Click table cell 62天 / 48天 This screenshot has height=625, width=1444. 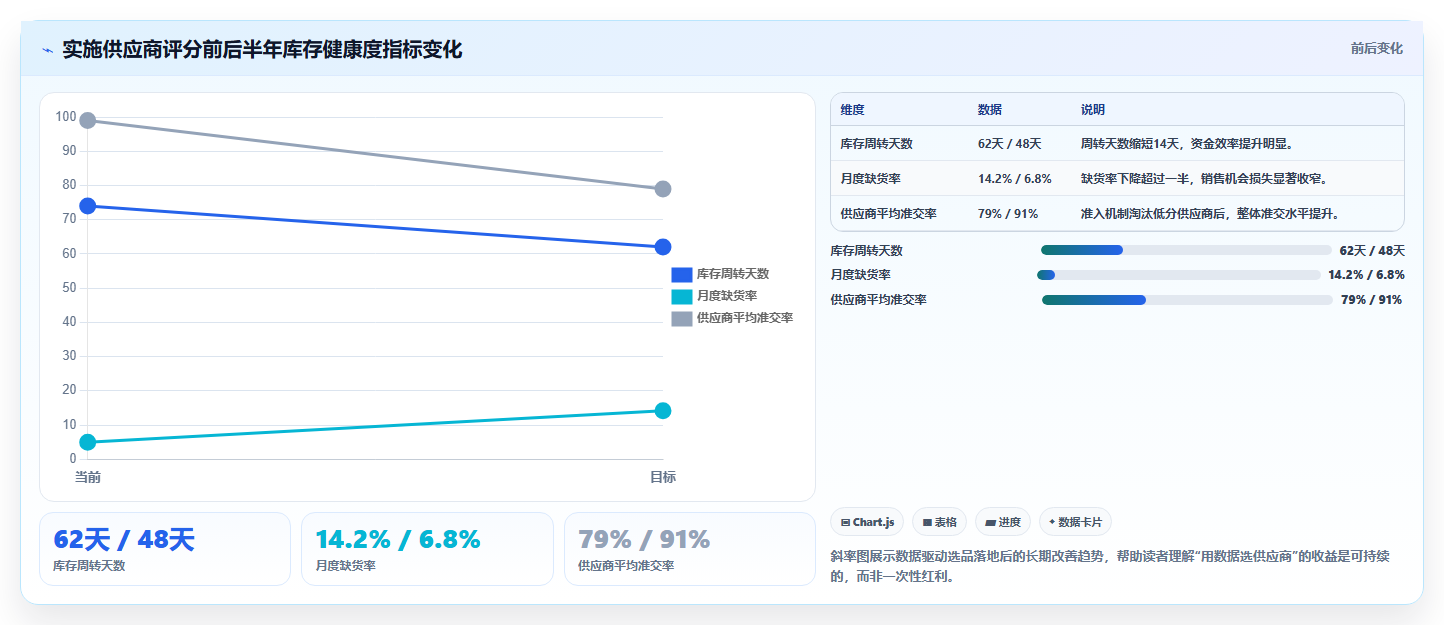tap(1010, 144)
